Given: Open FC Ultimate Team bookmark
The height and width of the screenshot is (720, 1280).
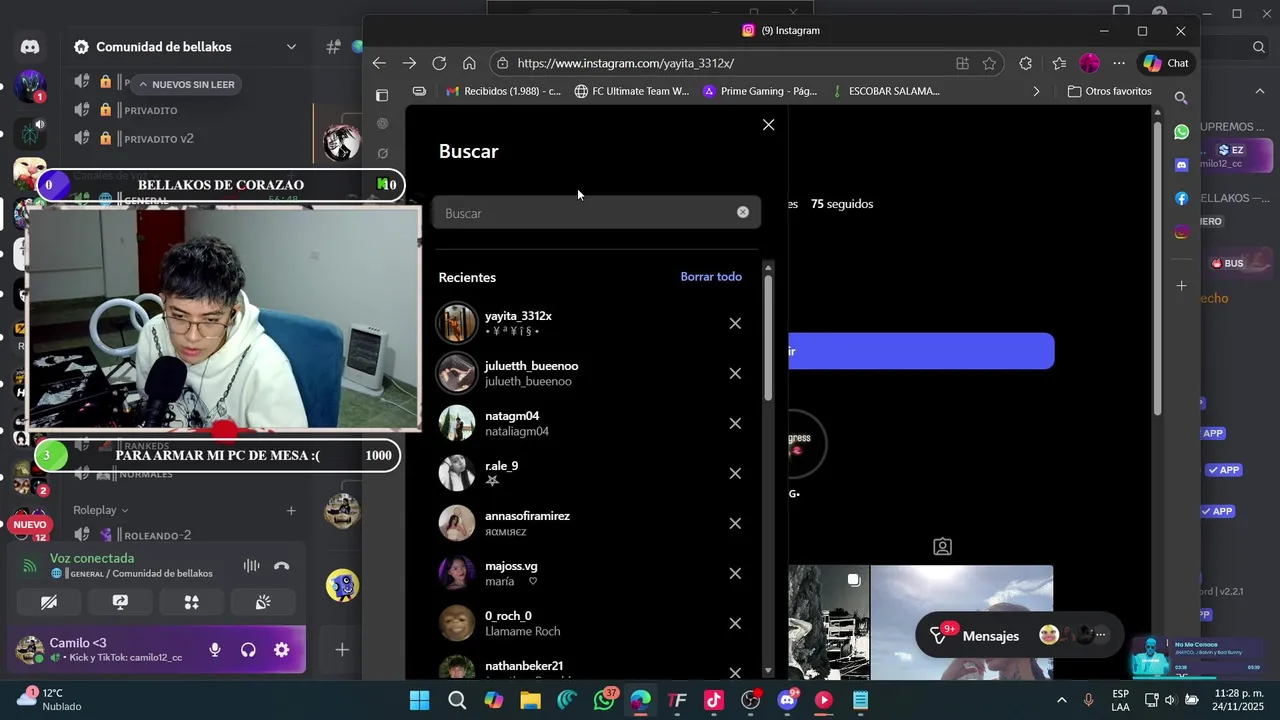Looking at the screenshot, I should pos(632,91).
